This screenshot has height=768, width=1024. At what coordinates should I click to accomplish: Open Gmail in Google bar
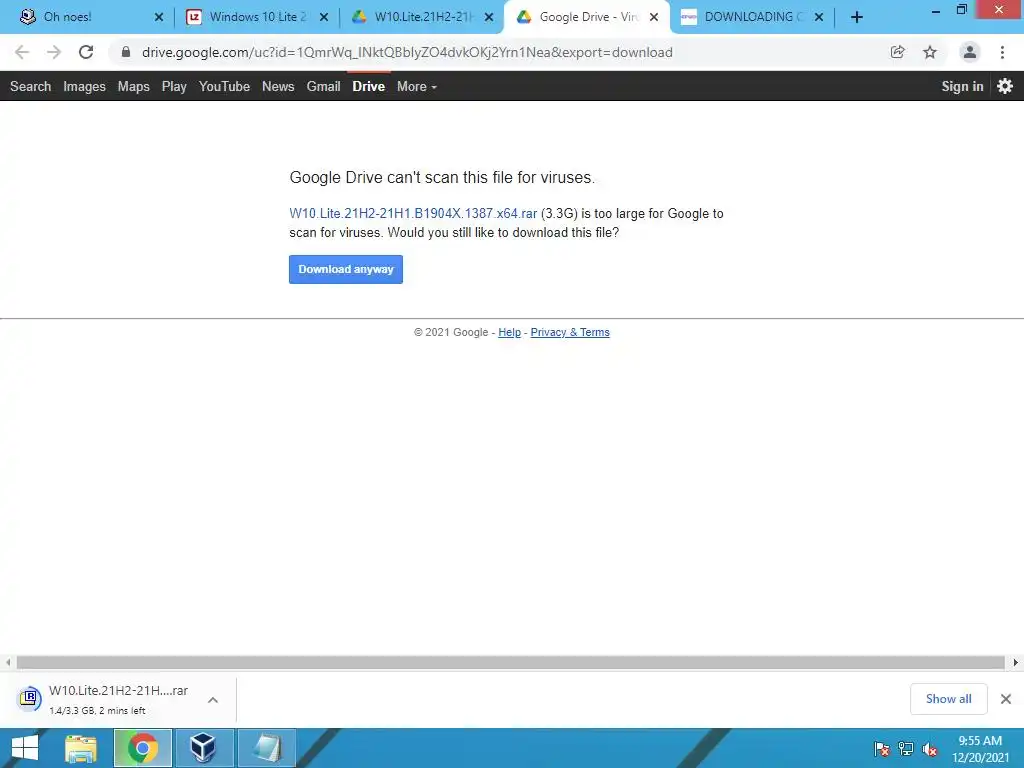(x=323, y=86)
